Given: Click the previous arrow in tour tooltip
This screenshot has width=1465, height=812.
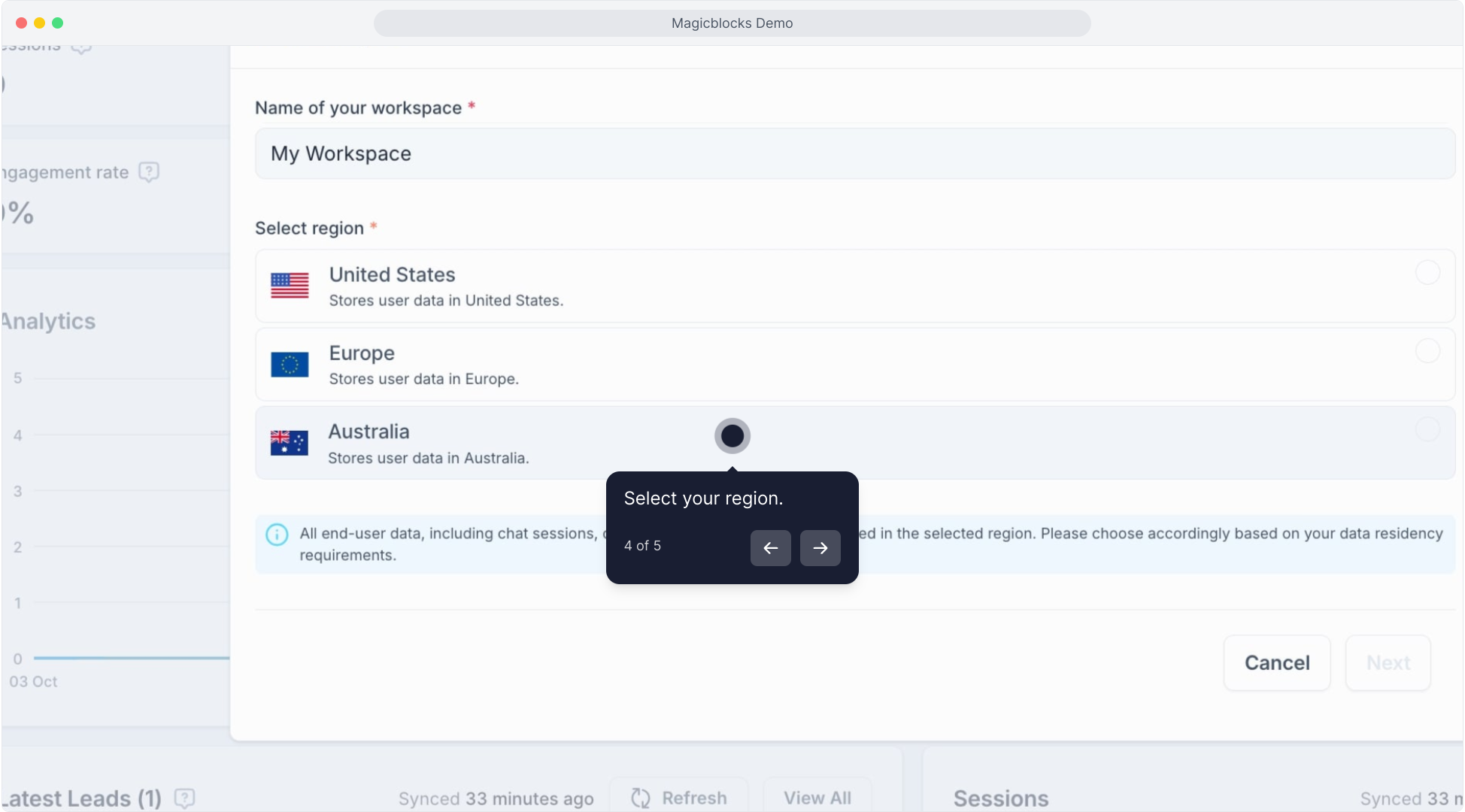Looking at the screenshot, I should 770,547.
